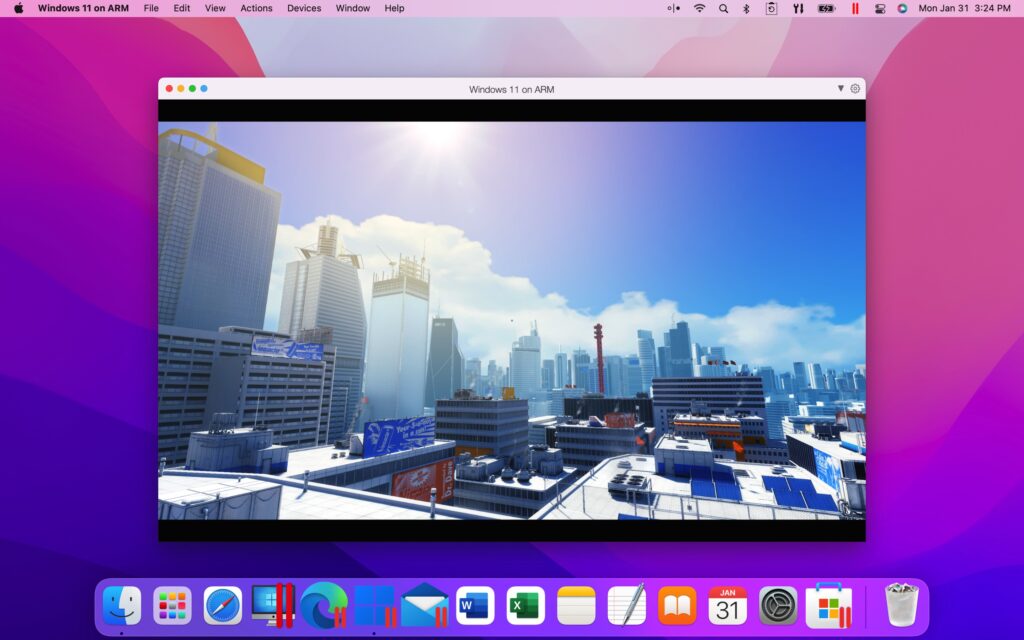
Task: Click the Windows 11 on ARM window title
Action: (511, 89)
